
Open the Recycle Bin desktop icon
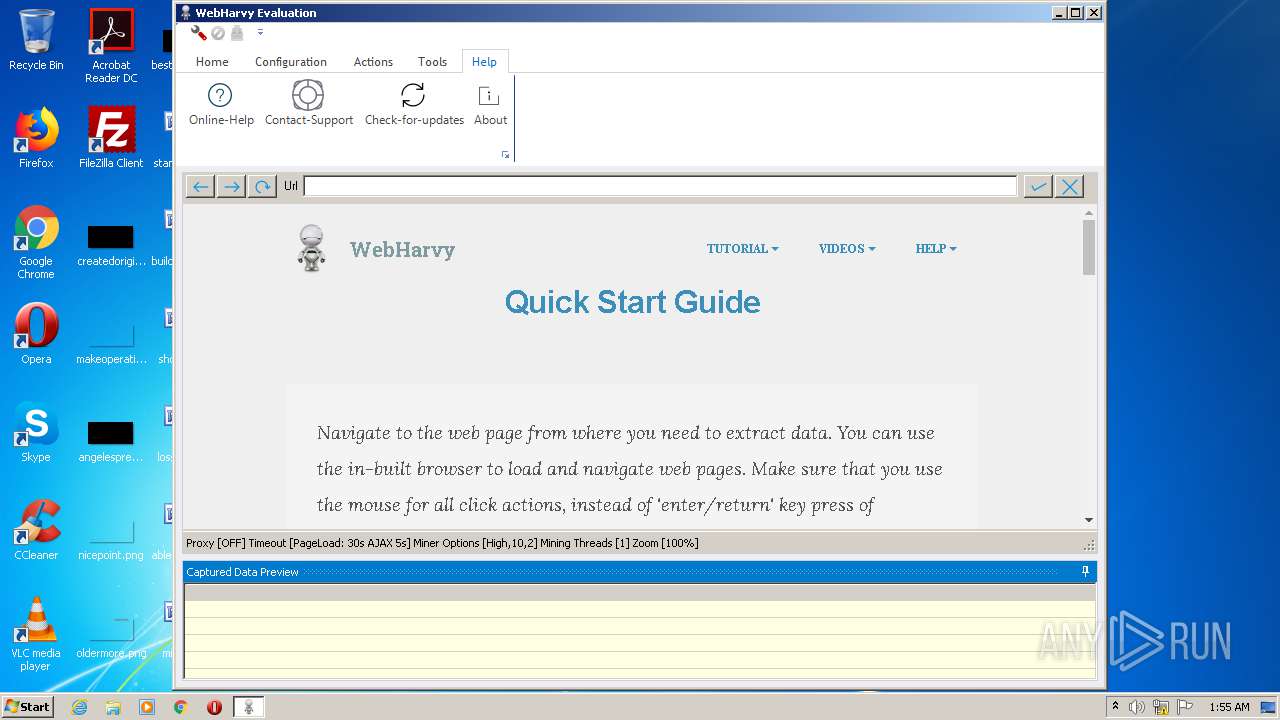pyautogui.click(x=36, y=40)
